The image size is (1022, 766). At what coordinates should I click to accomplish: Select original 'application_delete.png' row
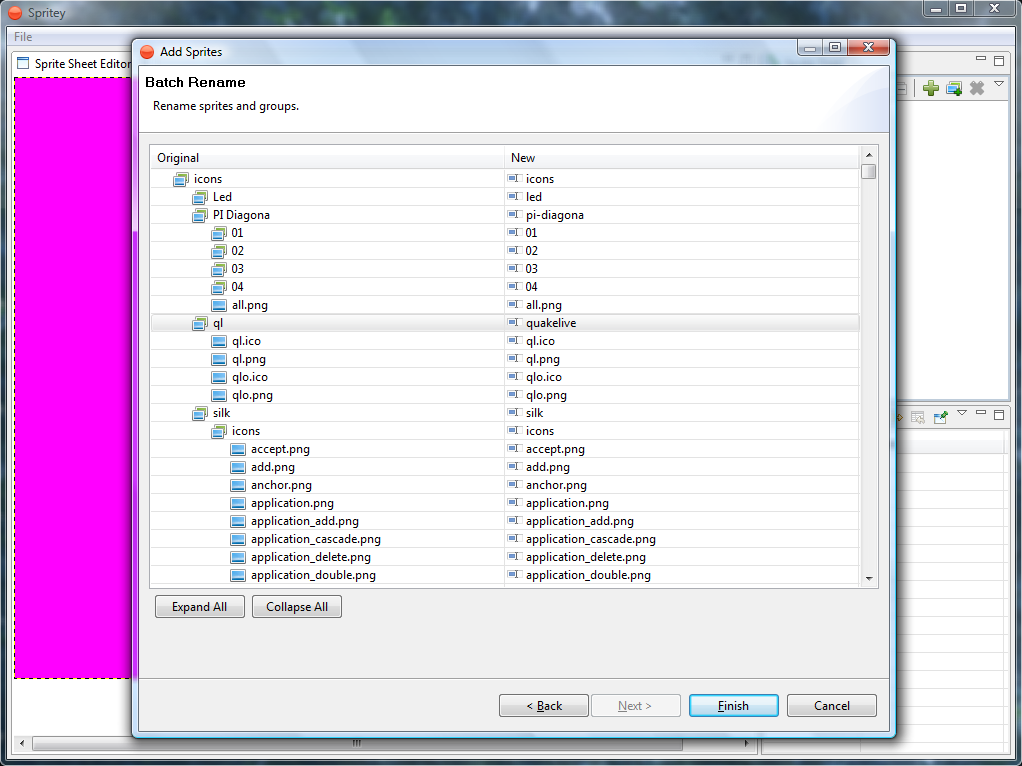click(x=310, y=557)
